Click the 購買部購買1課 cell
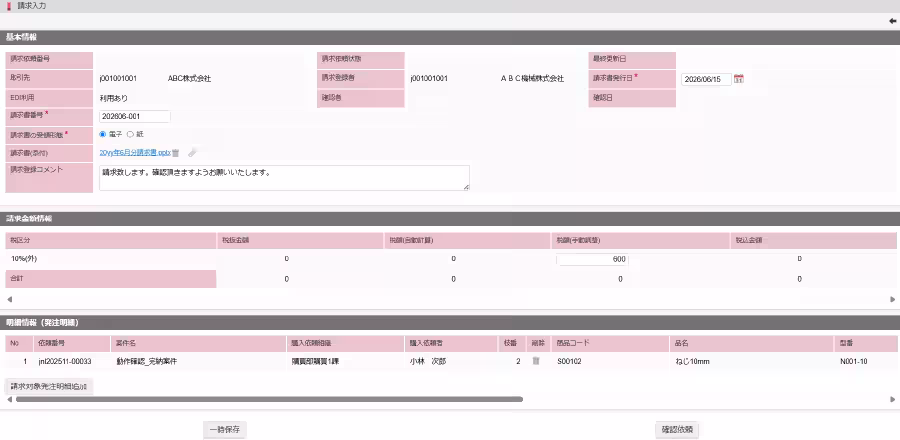900x440 pixels. click(316, 361)
